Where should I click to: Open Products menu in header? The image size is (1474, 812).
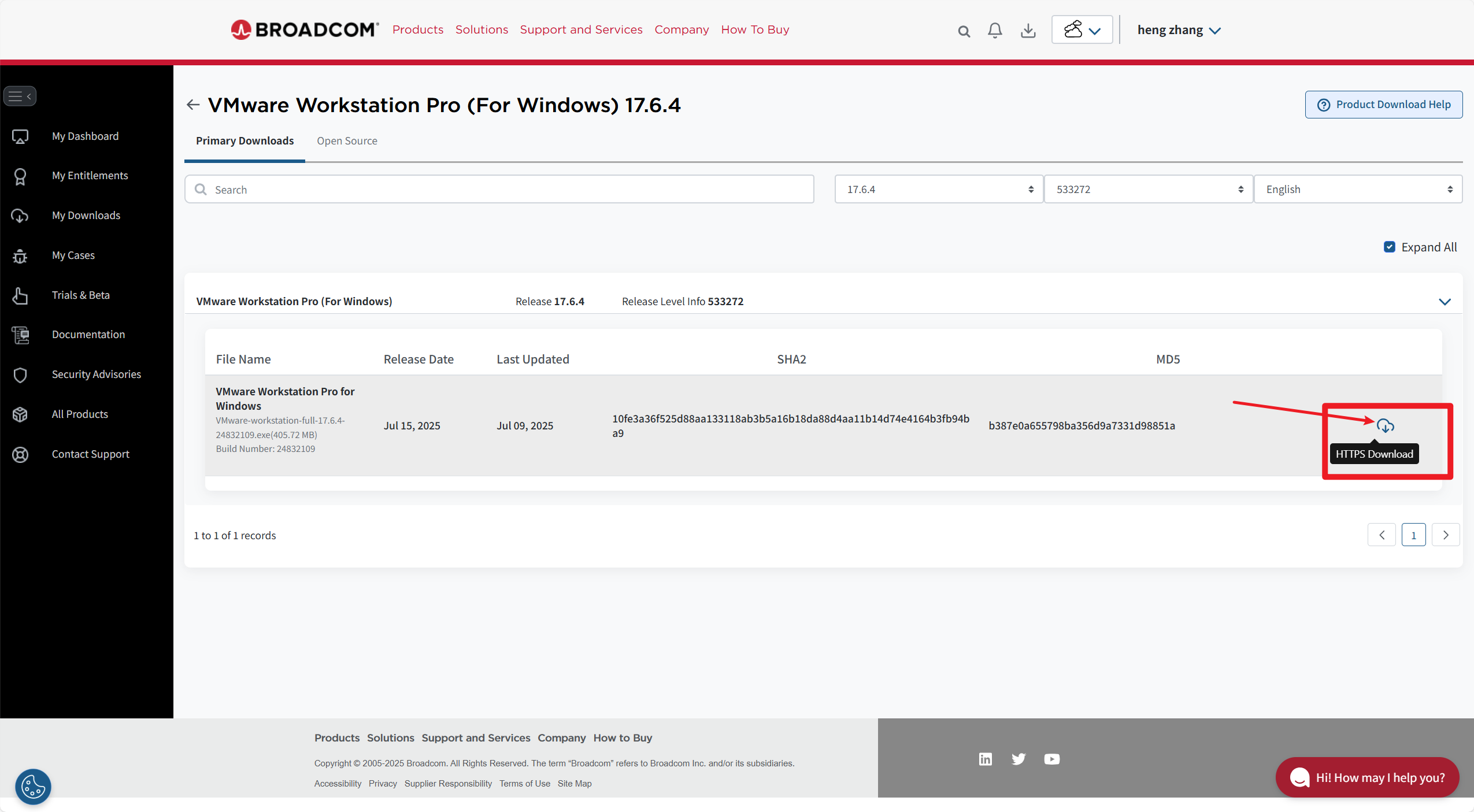(x=418, y=29)
